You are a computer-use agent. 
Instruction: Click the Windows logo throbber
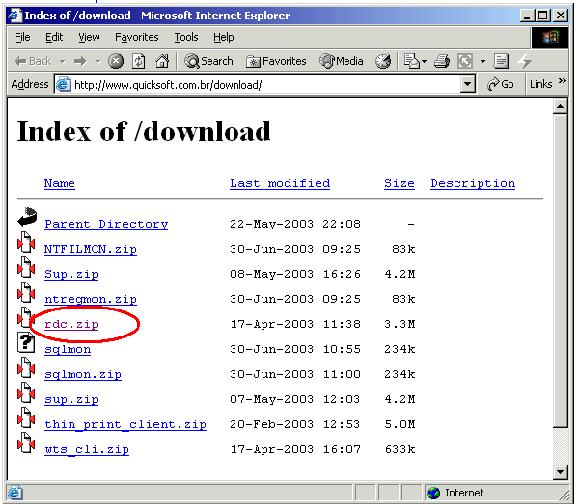coord(550,37)
